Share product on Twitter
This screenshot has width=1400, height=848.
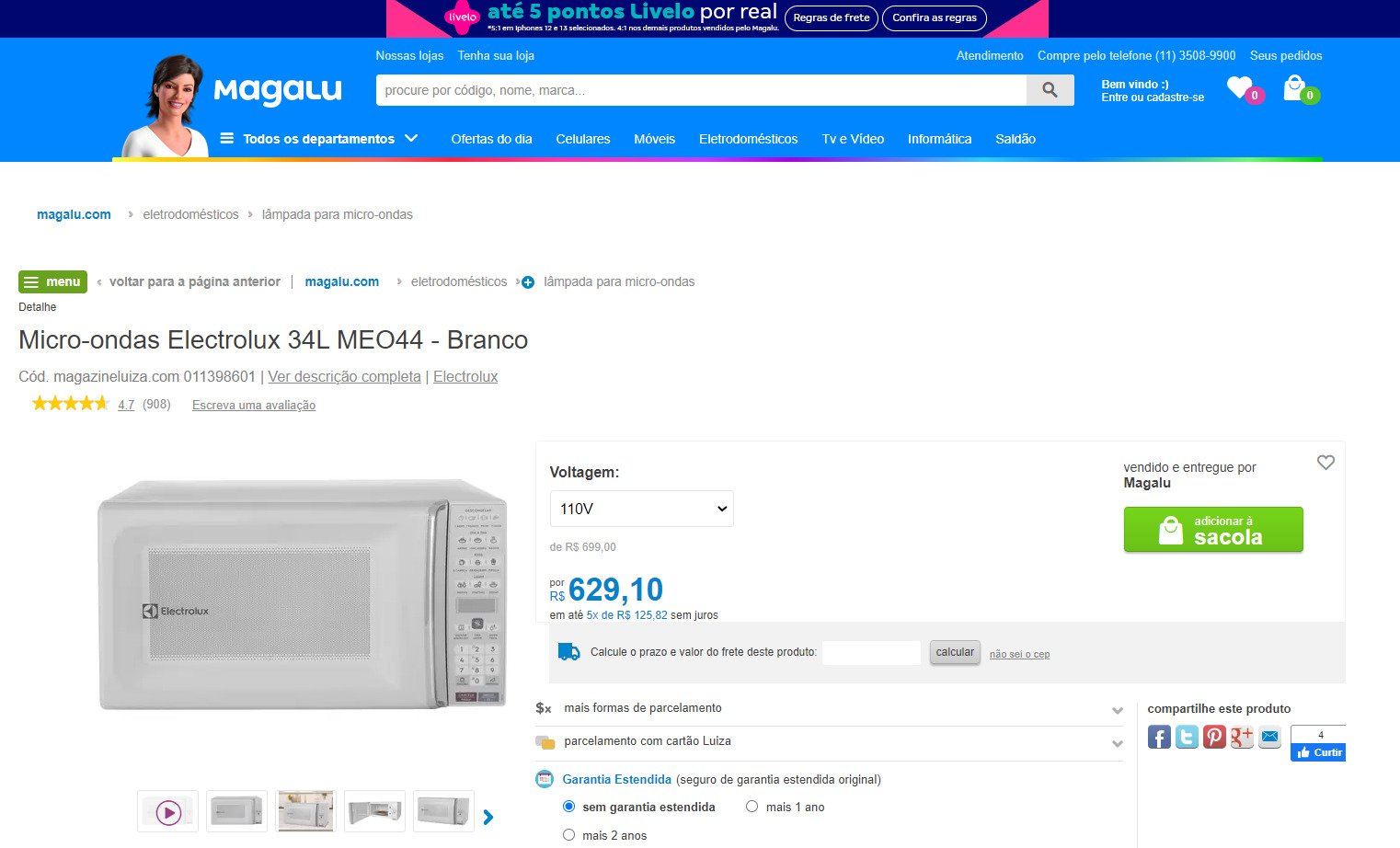[1187, 737]
